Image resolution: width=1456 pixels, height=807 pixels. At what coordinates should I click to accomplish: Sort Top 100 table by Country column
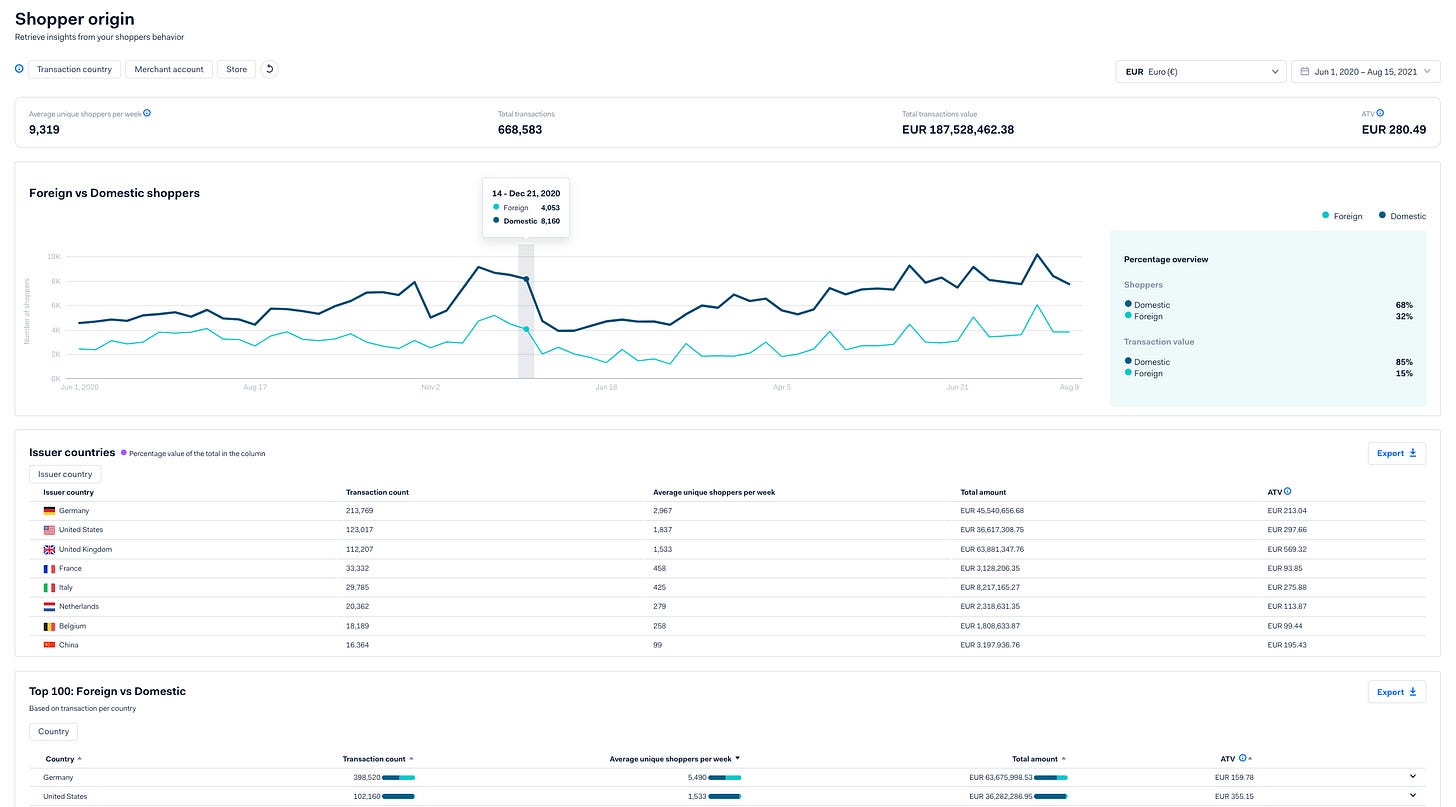coord(64,759)
